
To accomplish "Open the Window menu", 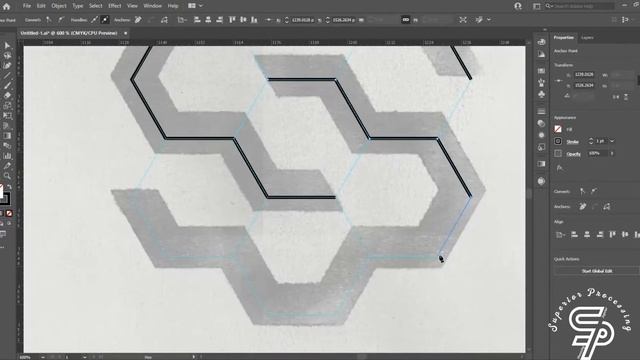I will (x=152, y=6).
